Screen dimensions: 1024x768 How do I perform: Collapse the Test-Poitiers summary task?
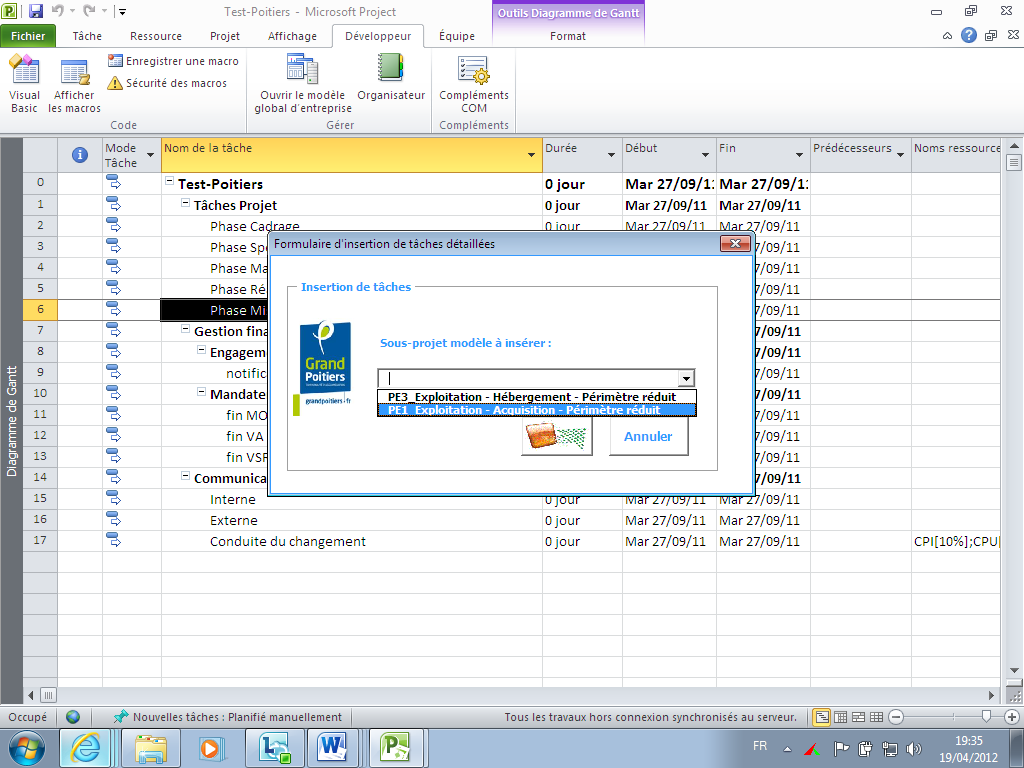(x=169, y=182)
